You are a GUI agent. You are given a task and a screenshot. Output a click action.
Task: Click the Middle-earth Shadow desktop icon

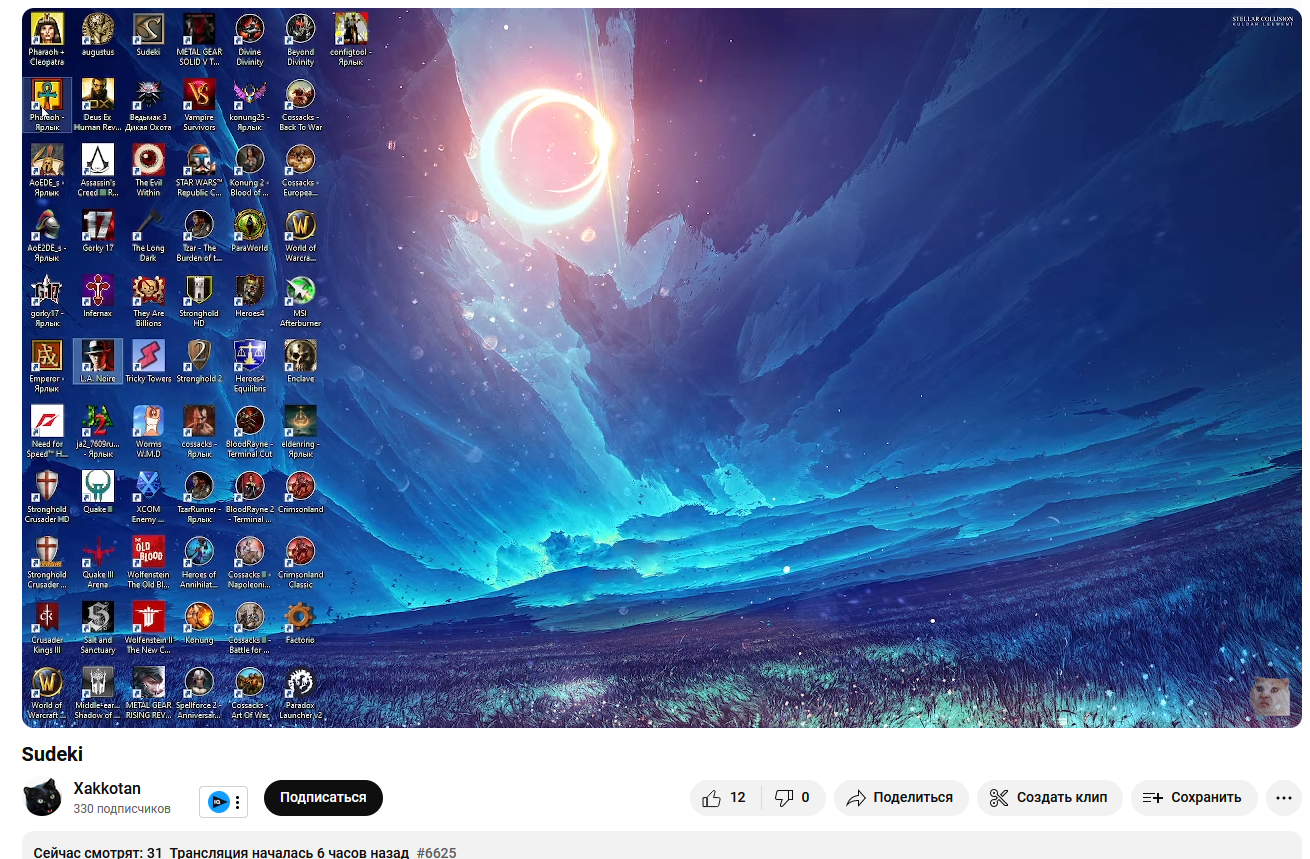[98, 692]
